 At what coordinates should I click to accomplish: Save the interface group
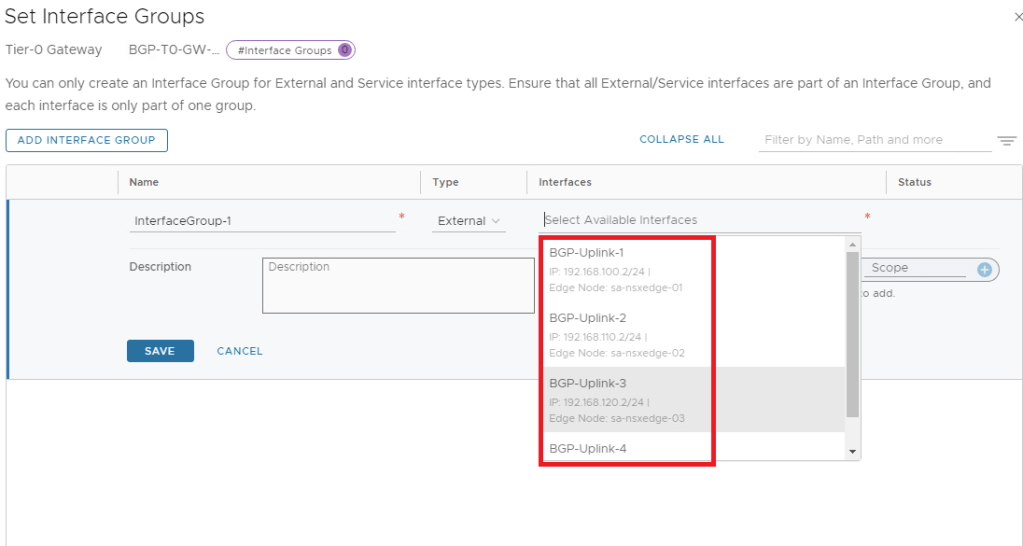160,351
